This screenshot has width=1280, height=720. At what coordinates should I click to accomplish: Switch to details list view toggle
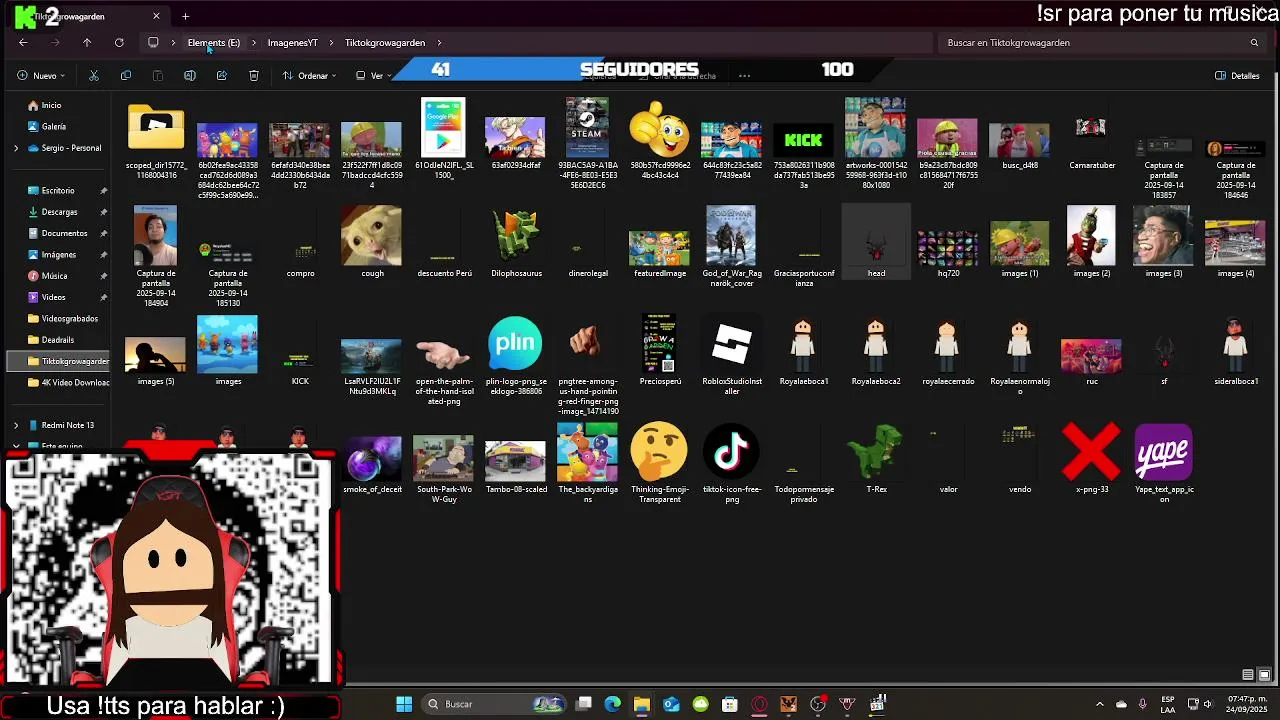click(x=1247, y=675)
